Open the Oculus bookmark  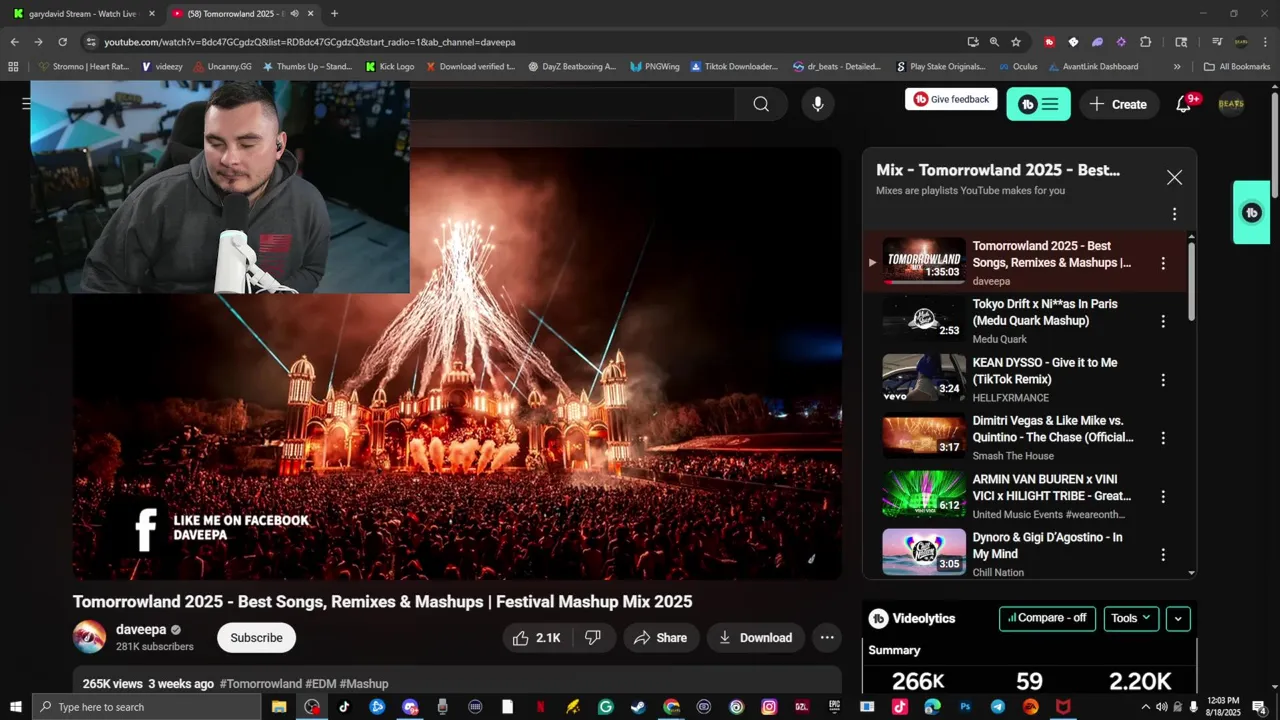(1018, 67)
